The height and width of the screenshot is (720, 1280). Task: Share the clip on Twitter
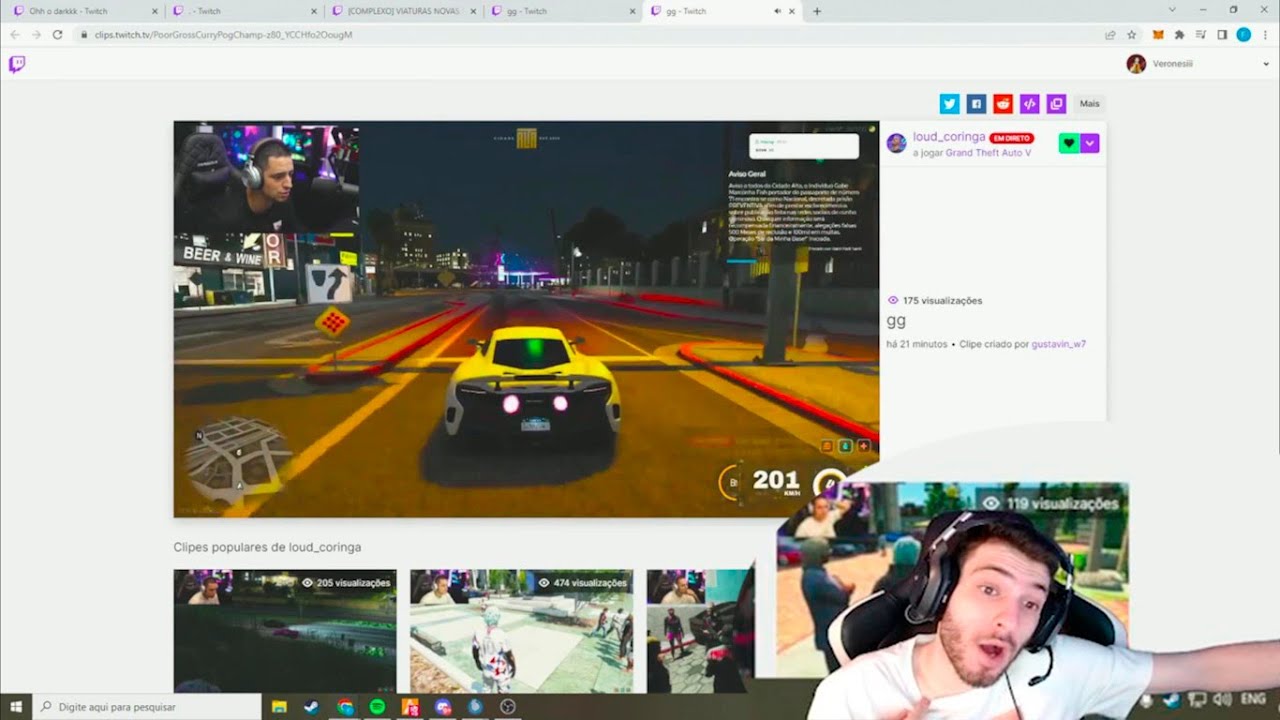[x=949, y=104]
